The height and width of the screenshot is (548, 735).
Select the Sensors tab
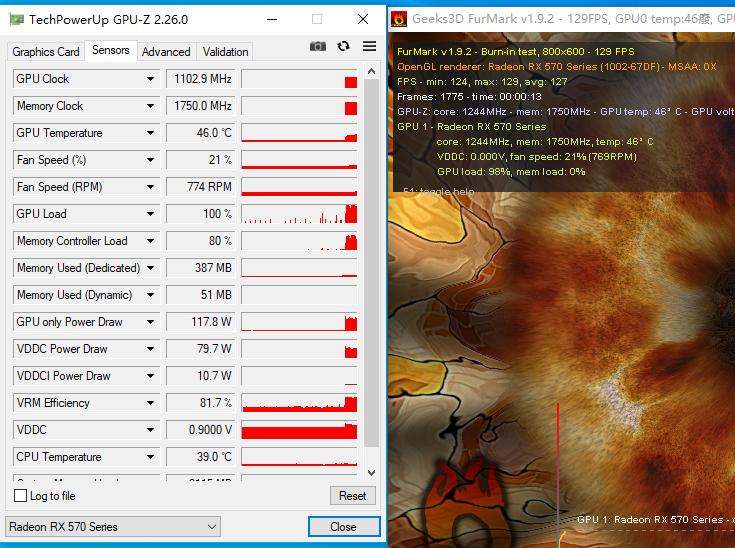tap(111, 50)
